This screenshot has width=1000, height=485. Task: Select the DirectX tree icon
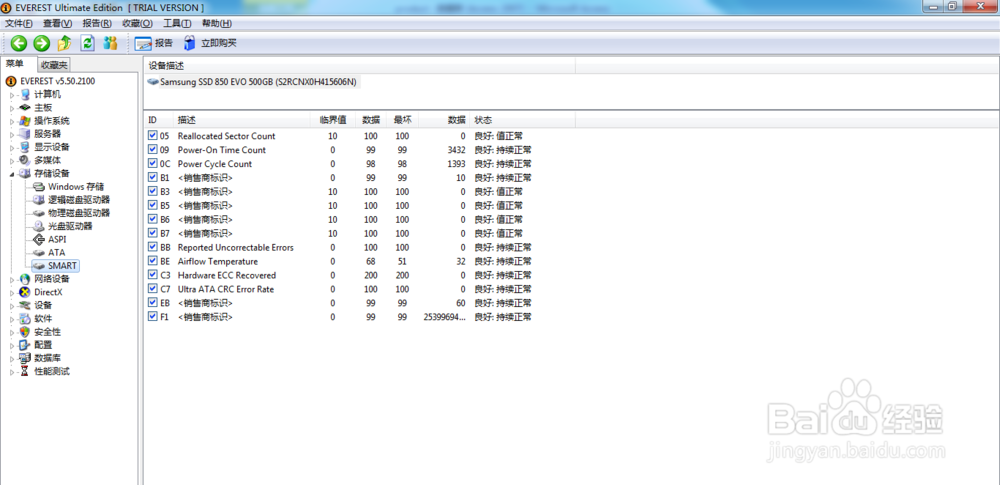pos(25,292)
